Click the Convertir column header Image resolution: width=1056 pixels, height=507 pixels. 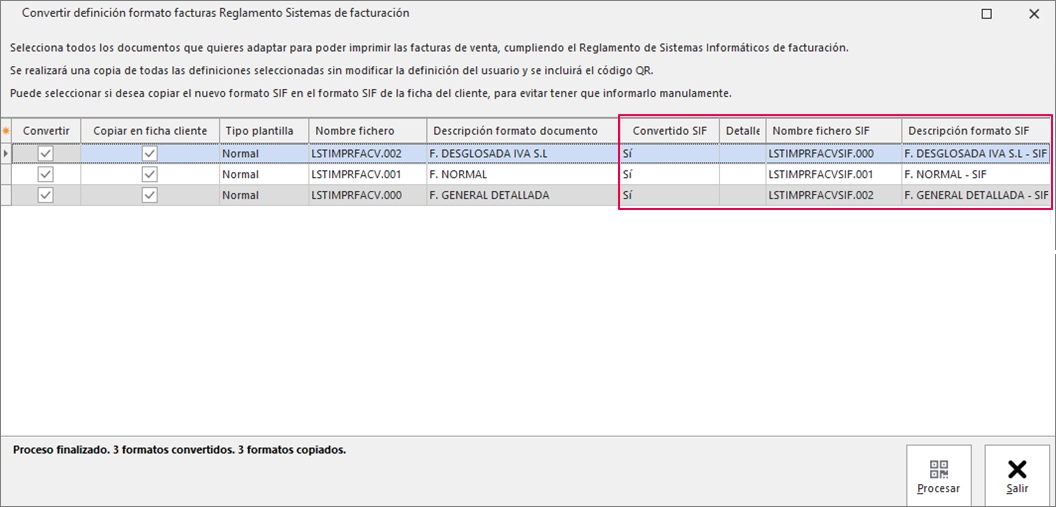point(46,131)
